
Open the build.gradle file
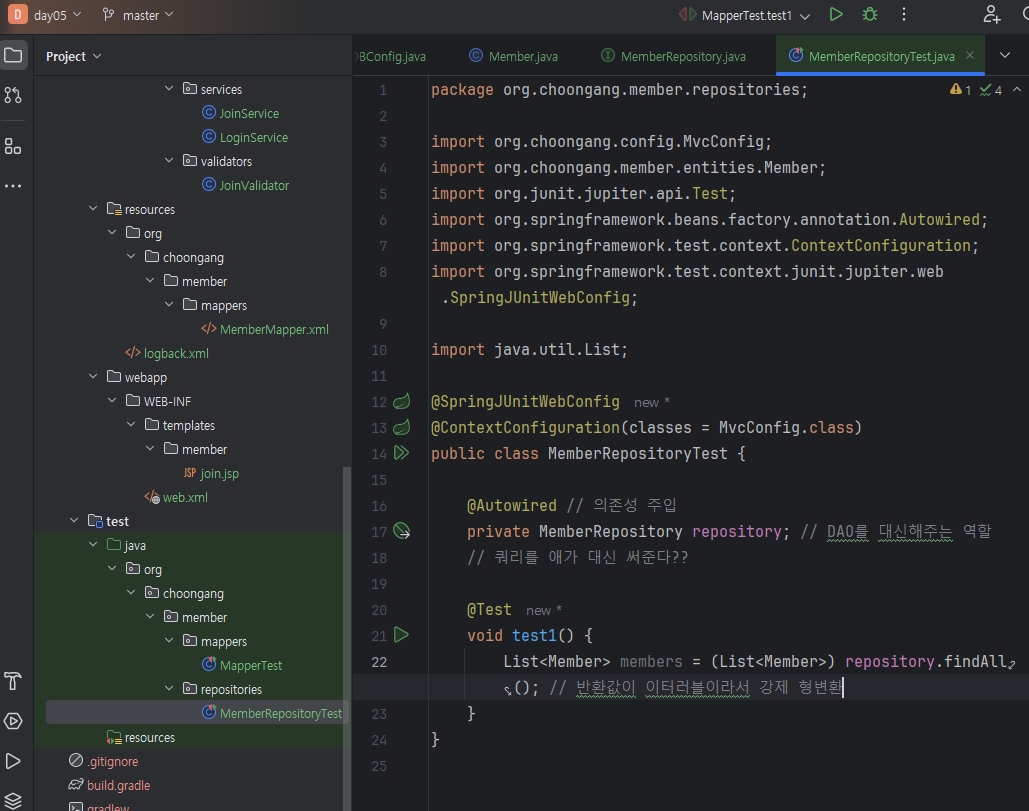(118, 785)
